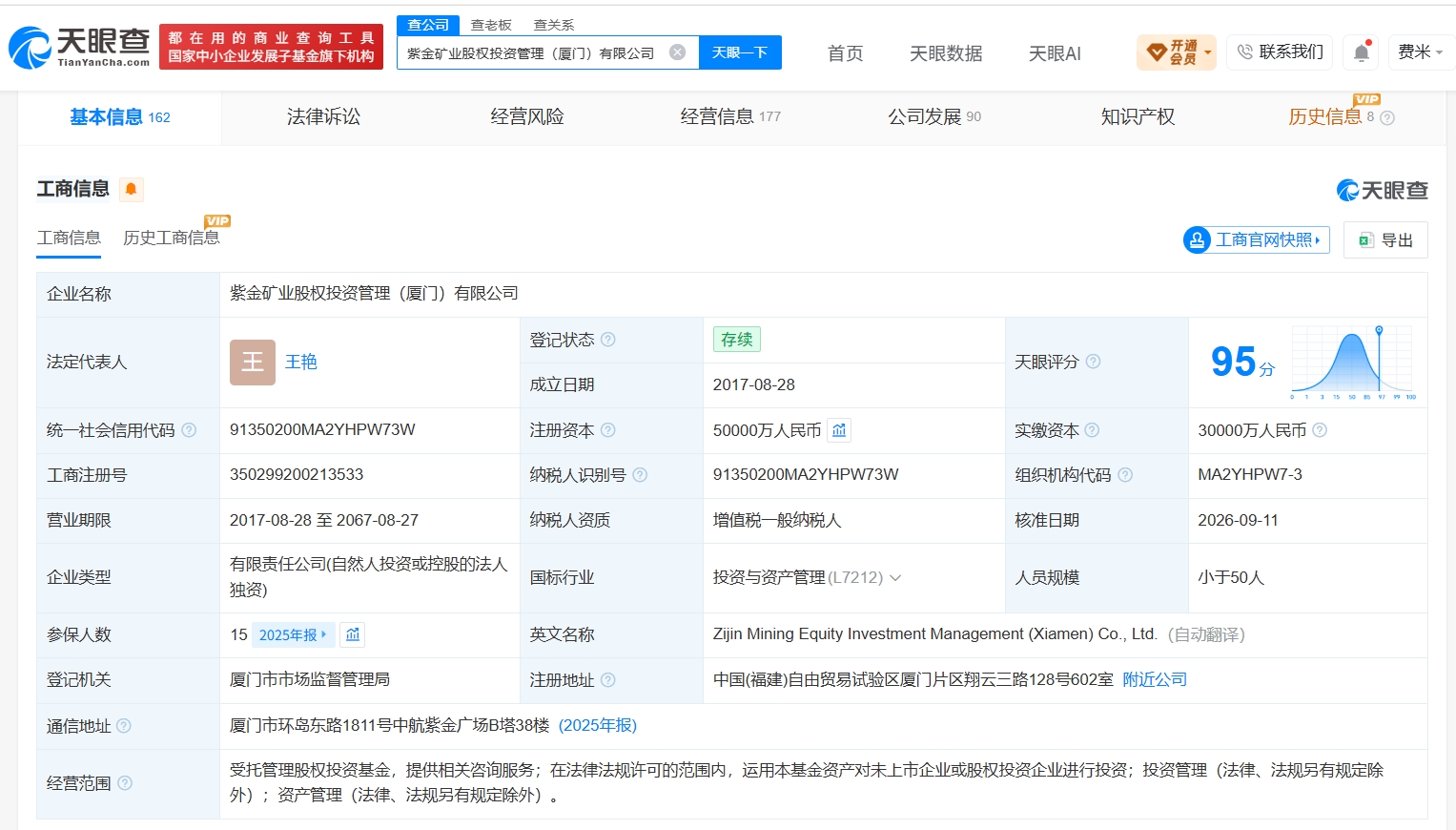Select taxpayer qualification 增值税一般纳税人
This screenshot has height=830, width=1456.
(777, 521)
